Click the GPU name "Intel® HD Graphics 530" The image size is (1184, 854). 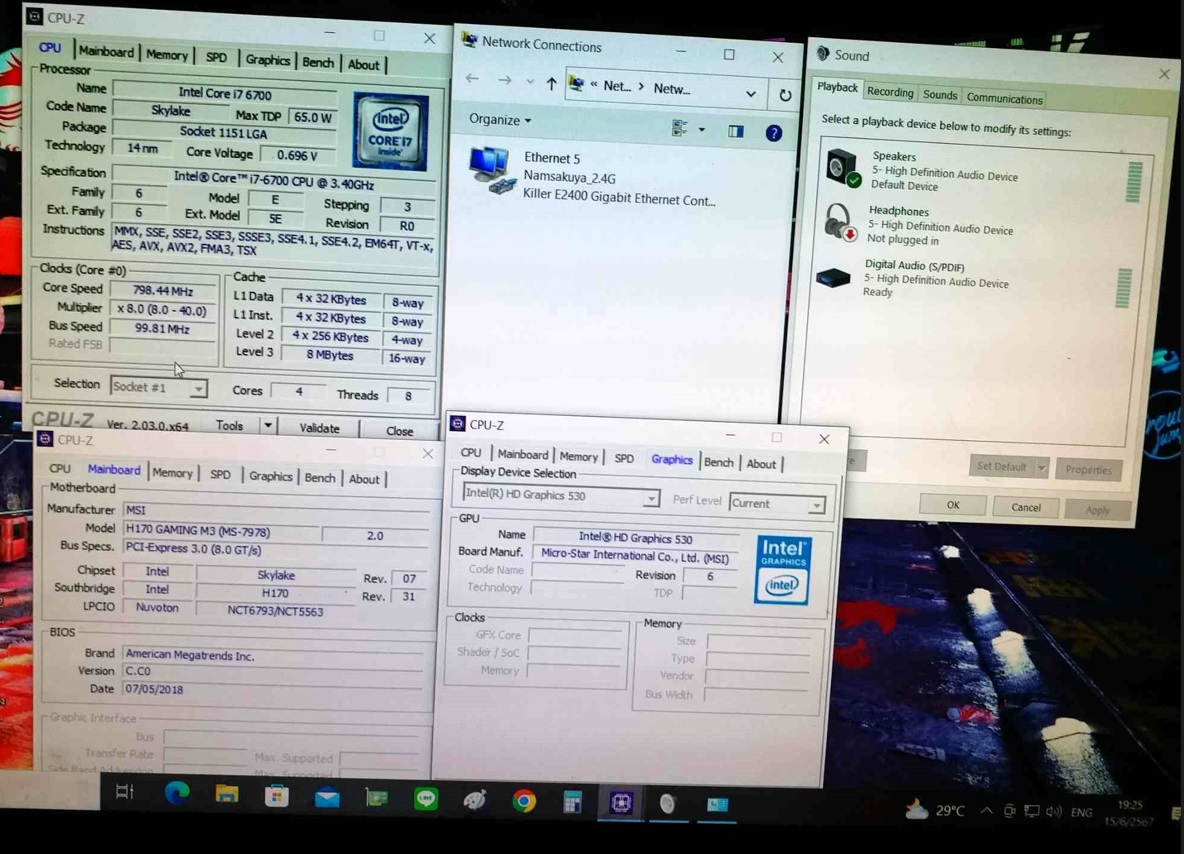coord(635,538)
